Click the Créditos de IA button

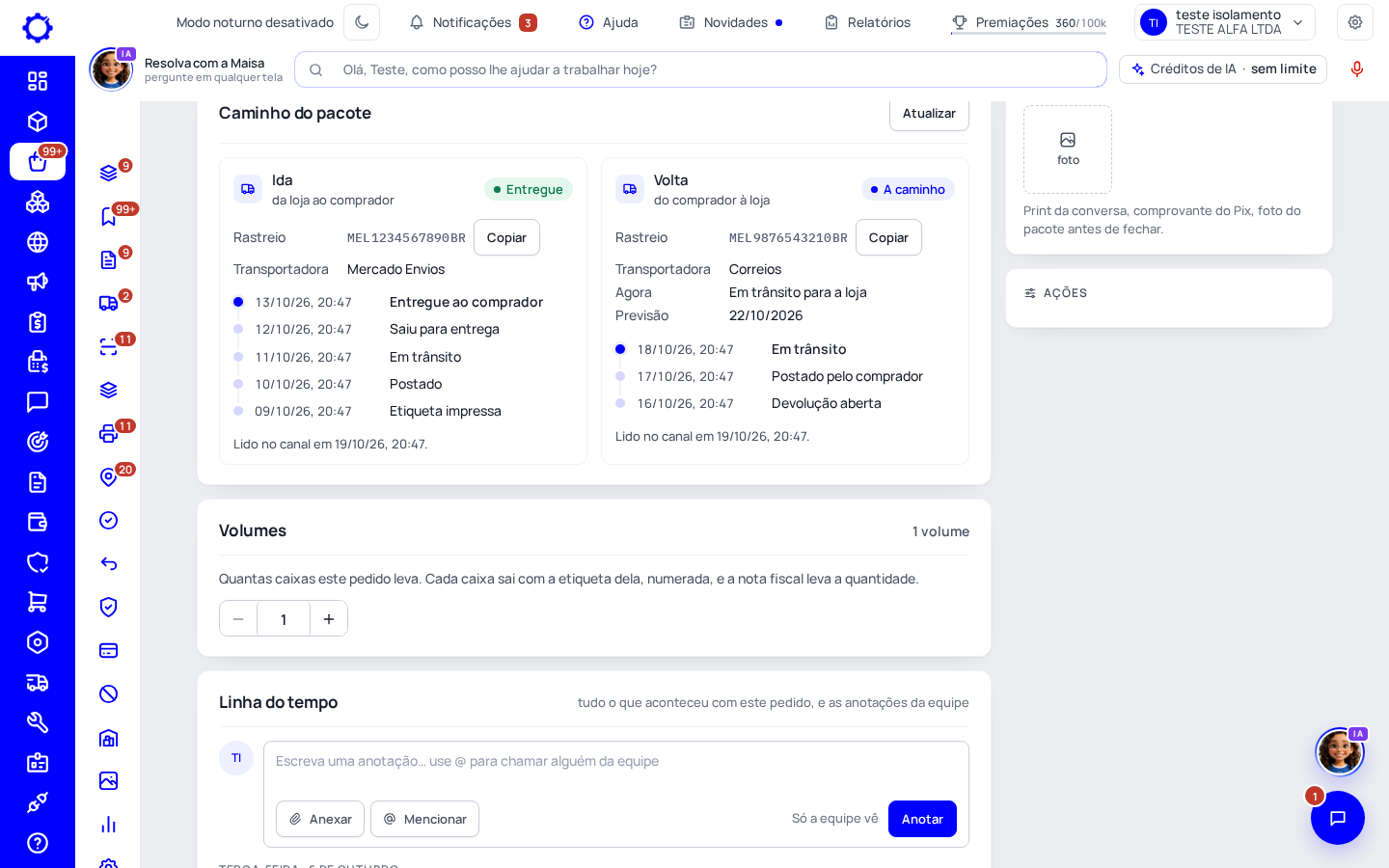1223,69
